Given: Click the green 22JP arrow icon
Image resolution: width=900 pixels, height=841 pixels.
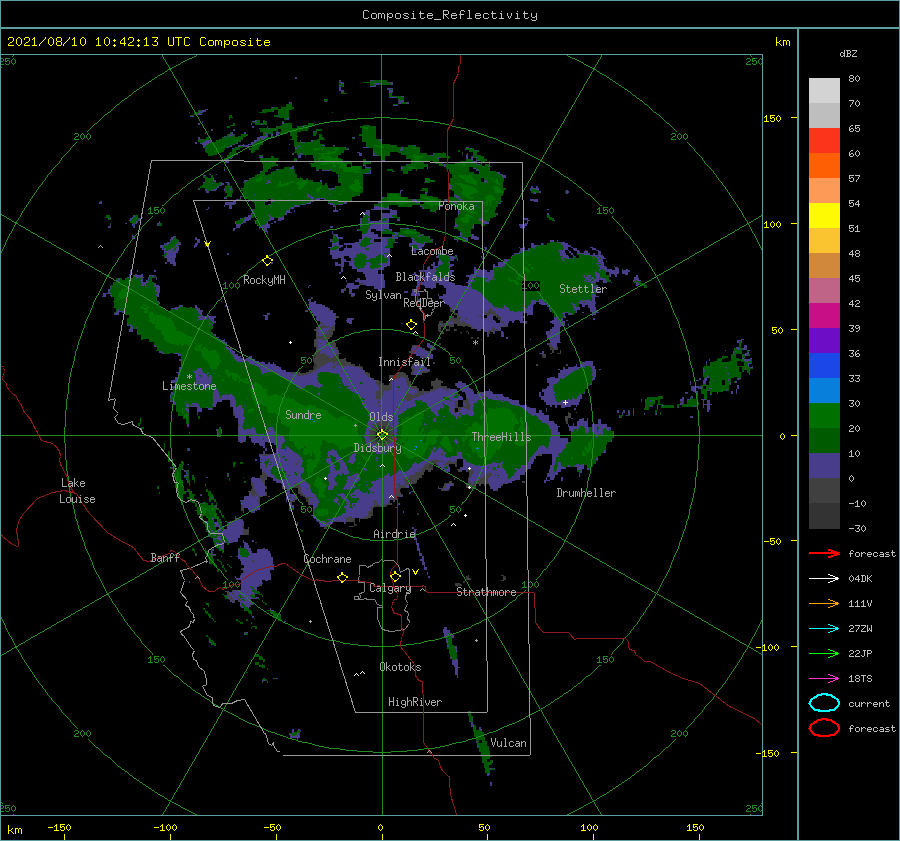Looking at the screenshot, I should [824, 653].
